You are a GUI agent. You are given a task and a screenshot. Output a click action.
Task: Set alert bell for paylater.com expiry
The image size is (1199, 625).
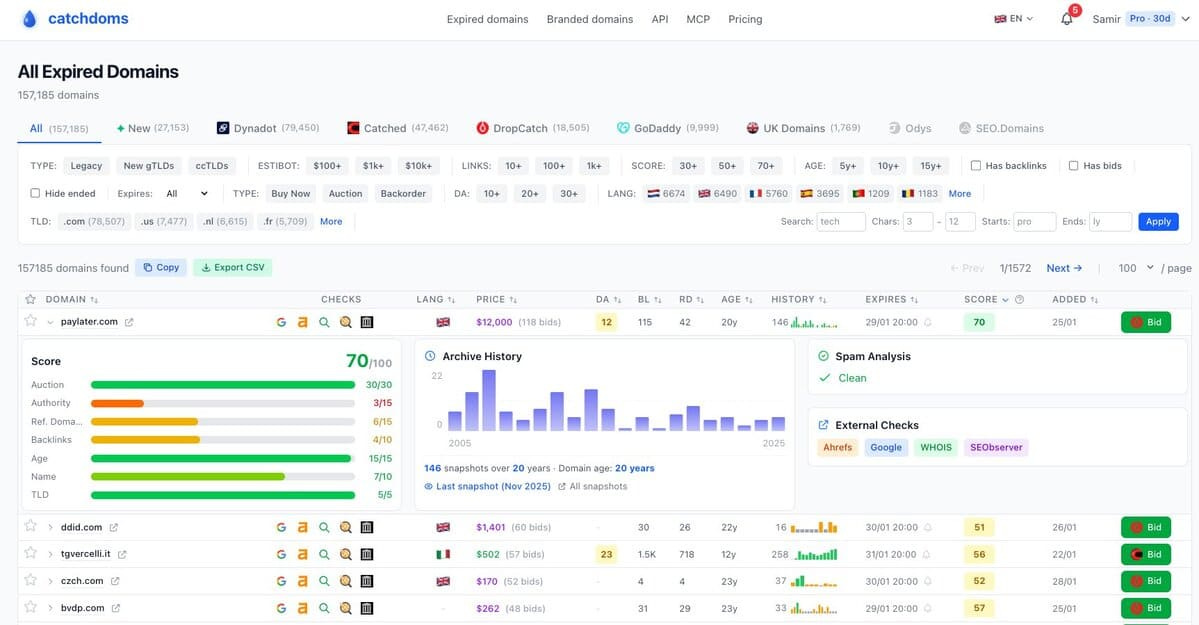pyautogui.click(x=928, y=322)
